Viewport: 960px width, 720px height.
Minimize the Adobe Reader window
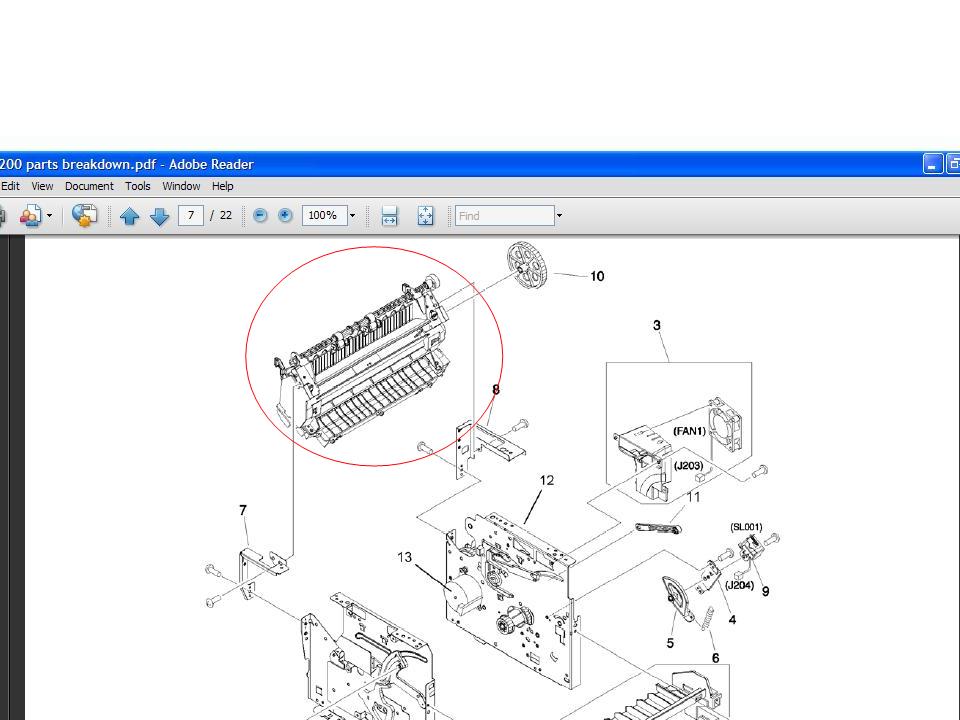932,164
